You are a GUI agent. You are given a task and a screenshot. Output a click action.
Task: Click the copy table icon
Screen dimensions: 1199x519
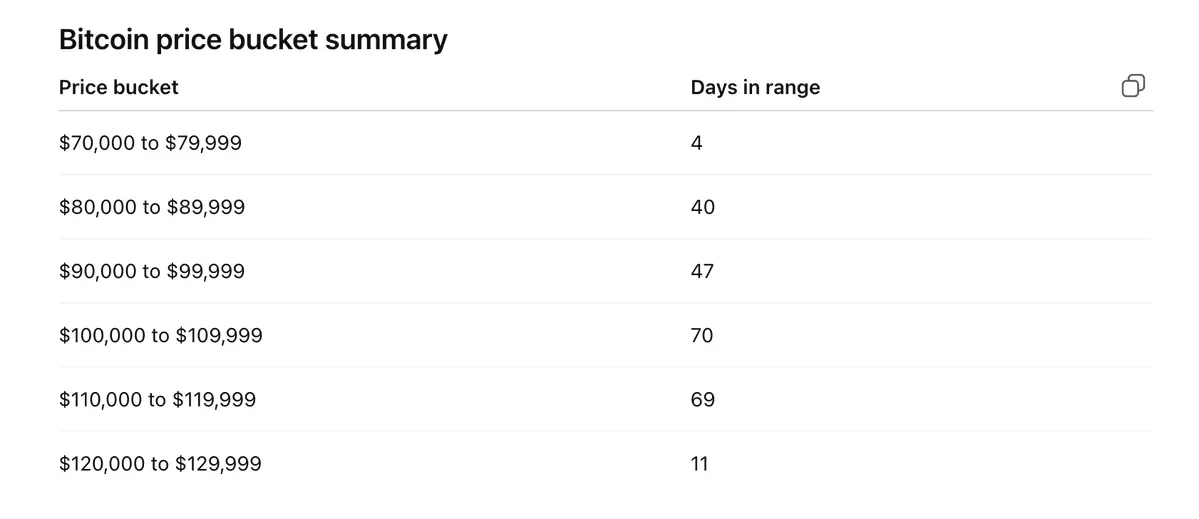pos(1133,86)
